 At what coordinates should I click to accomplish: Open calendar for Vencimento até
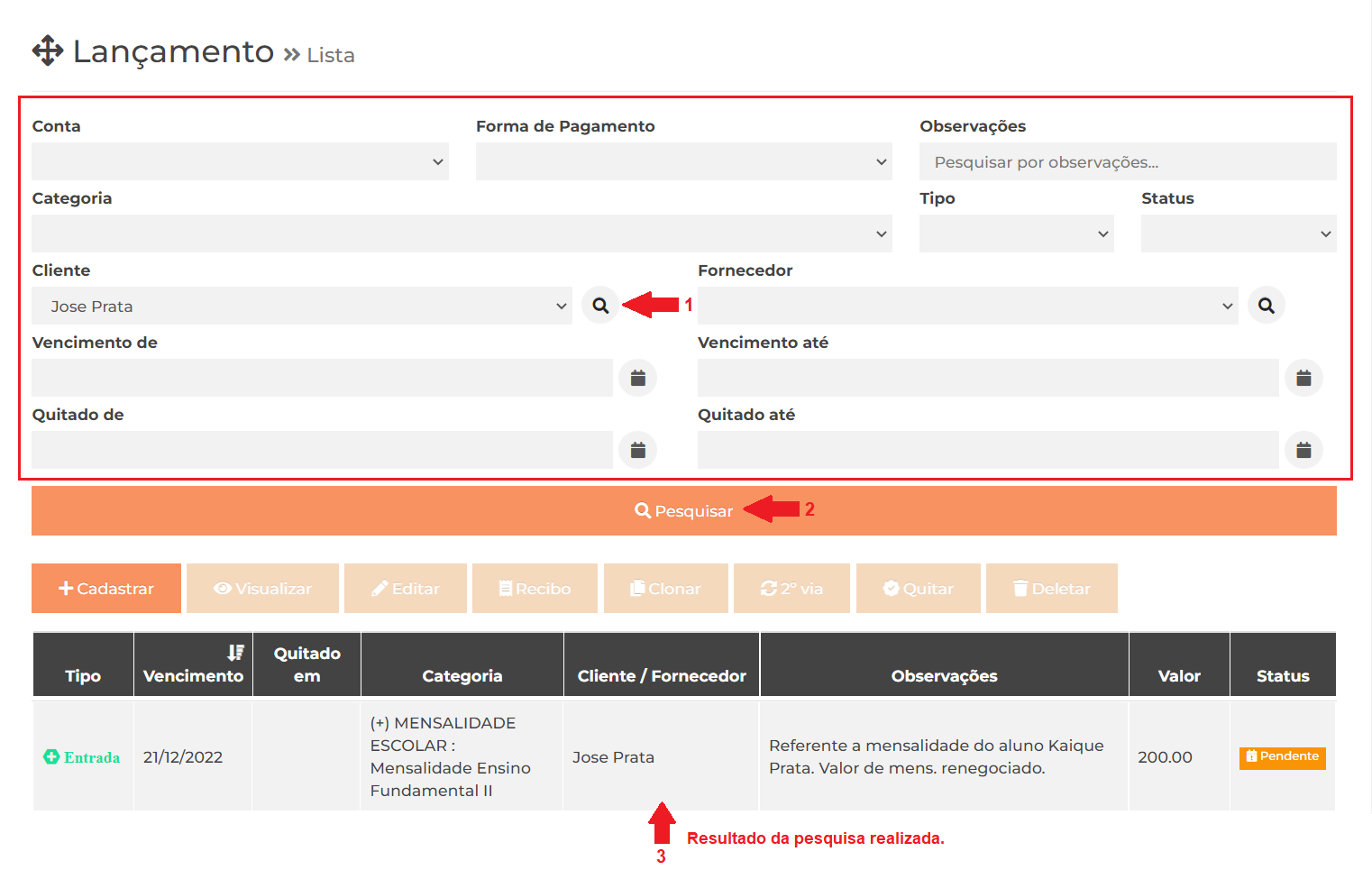coord(1303,378)
